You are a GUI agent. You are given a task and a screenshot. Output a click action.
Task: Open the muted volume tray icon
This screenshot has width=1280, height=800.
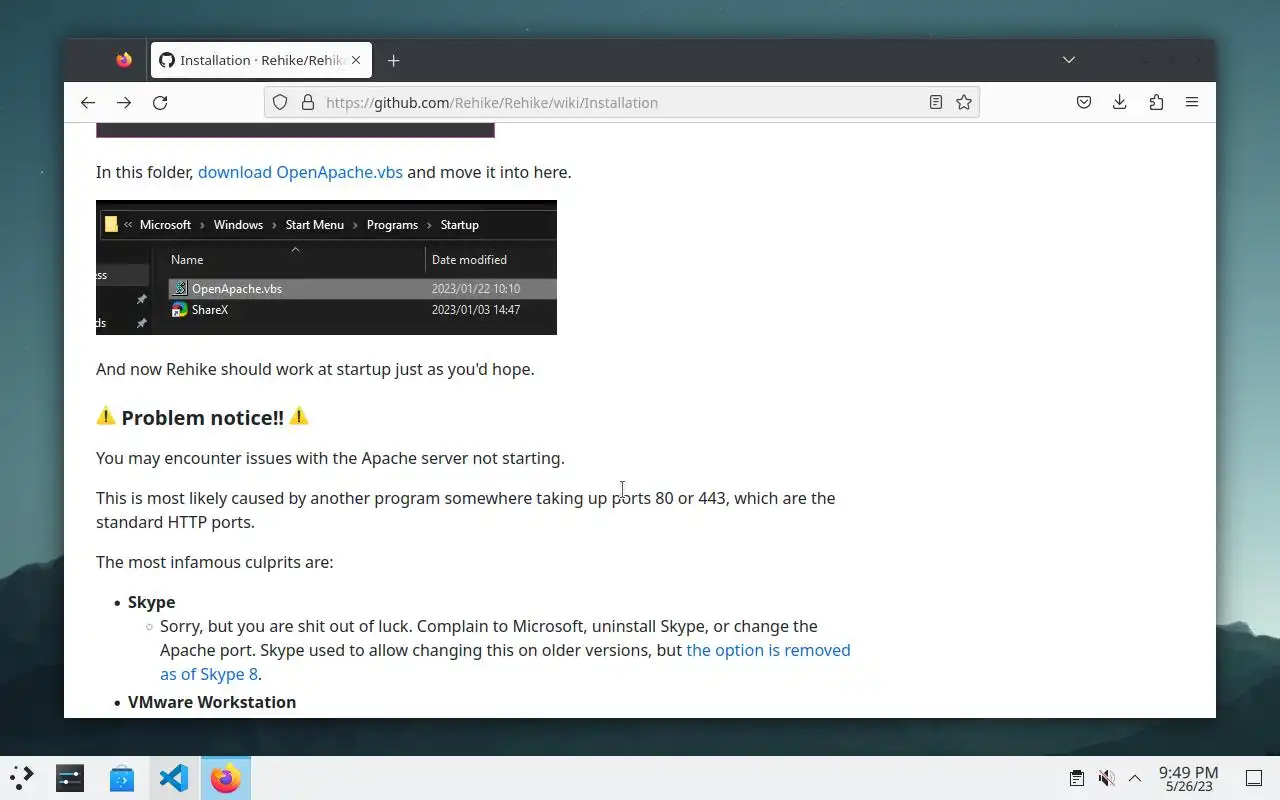[x=1106, y=778]
